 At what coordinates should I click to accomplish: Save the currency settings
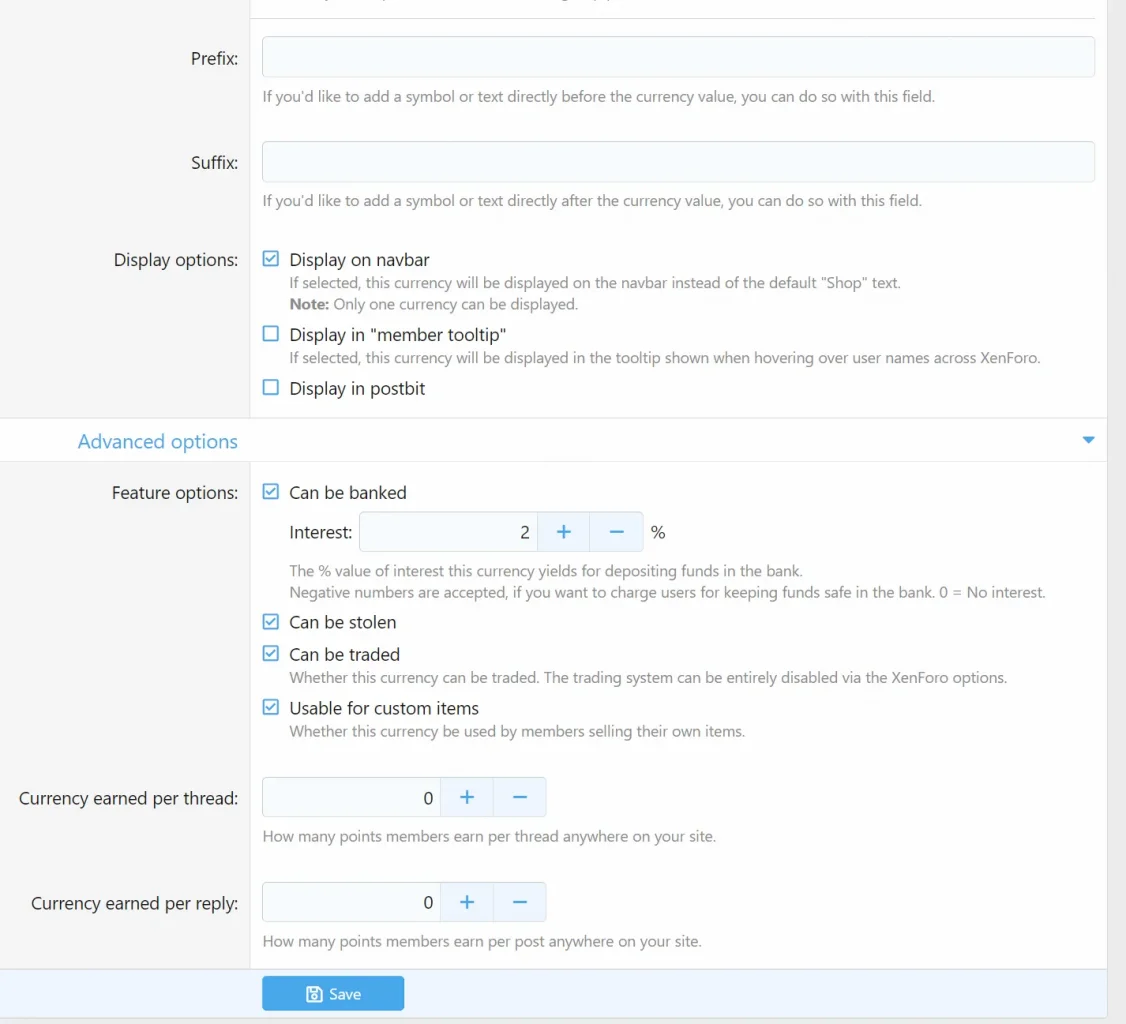point(333,993)
